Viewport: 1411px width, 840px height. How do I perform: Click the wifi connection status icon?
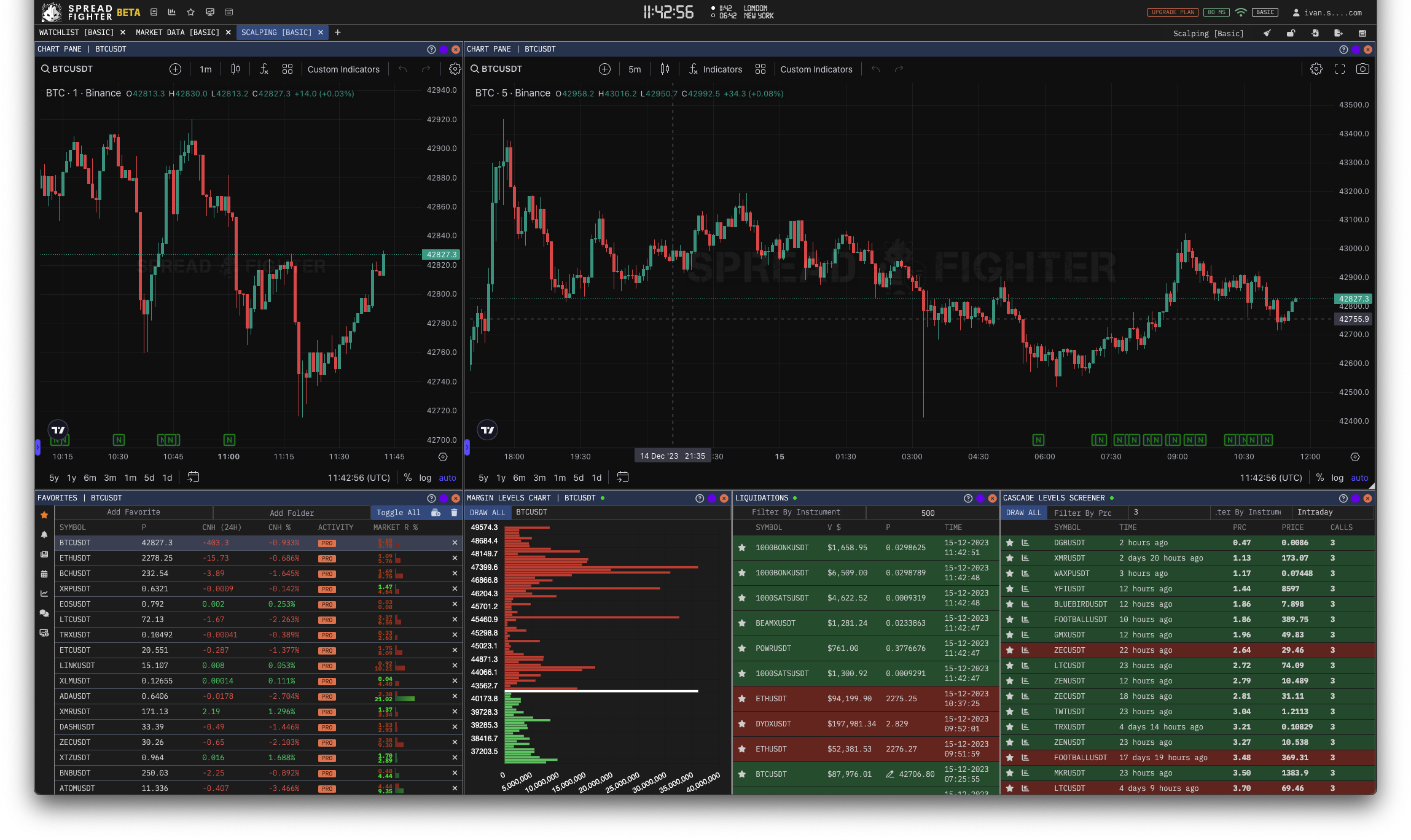point(1241,12)
